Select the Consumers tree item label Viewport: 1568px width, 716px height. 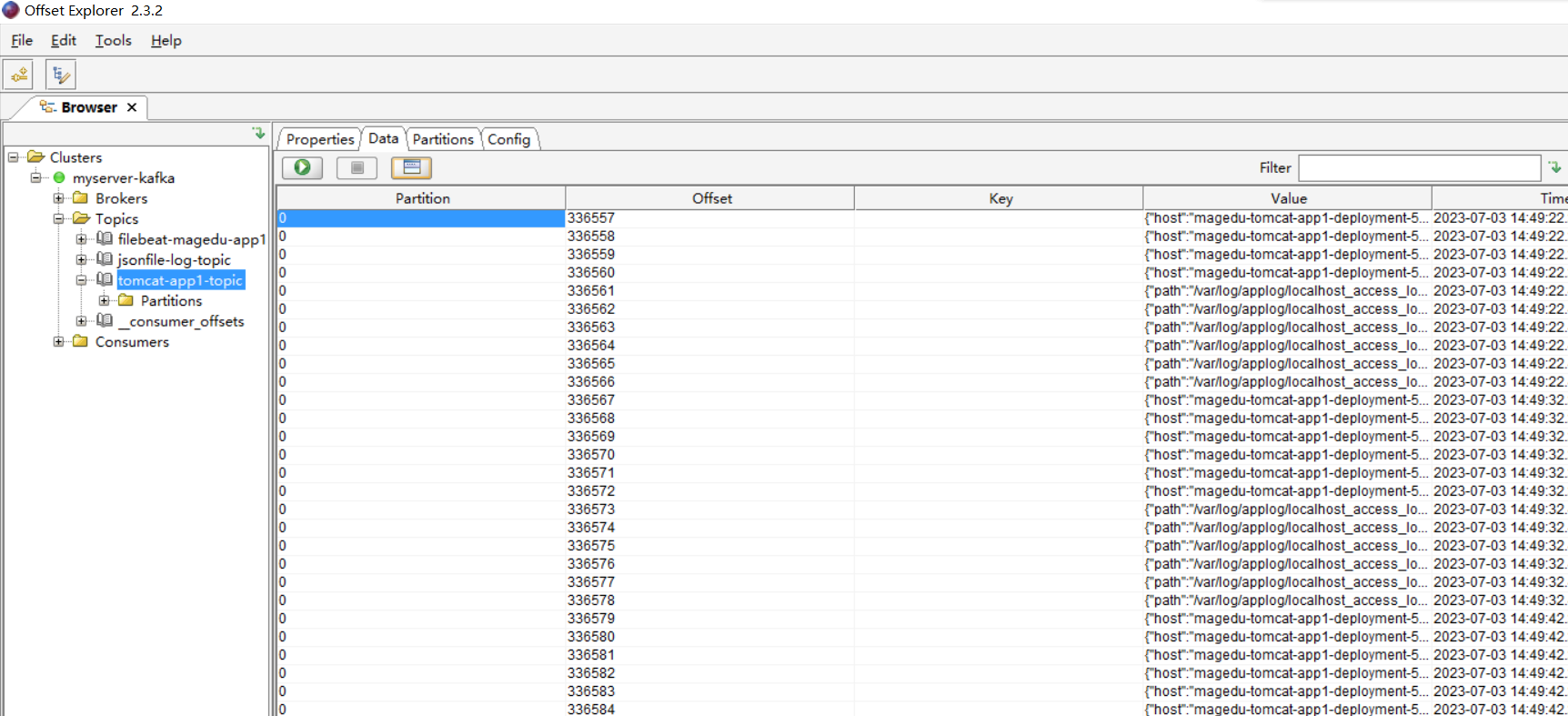pyautogui.click(x=132, y=342)
